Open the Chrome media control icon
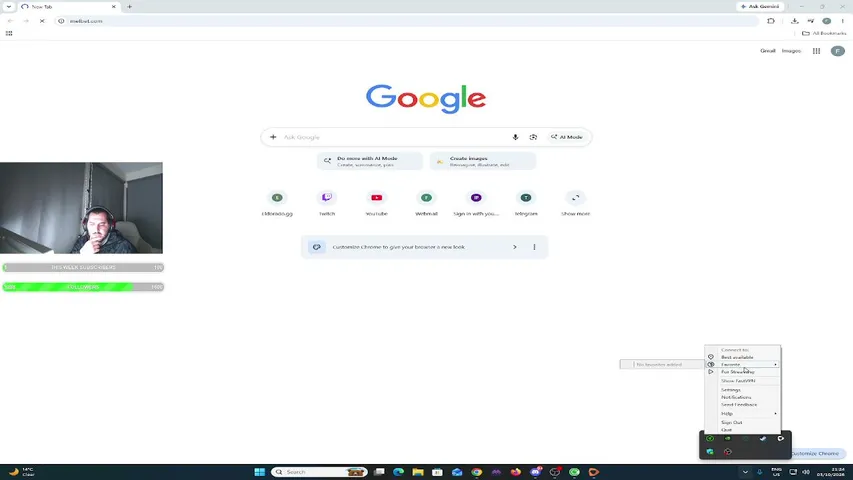853x480 pixels. pos(811,21)
